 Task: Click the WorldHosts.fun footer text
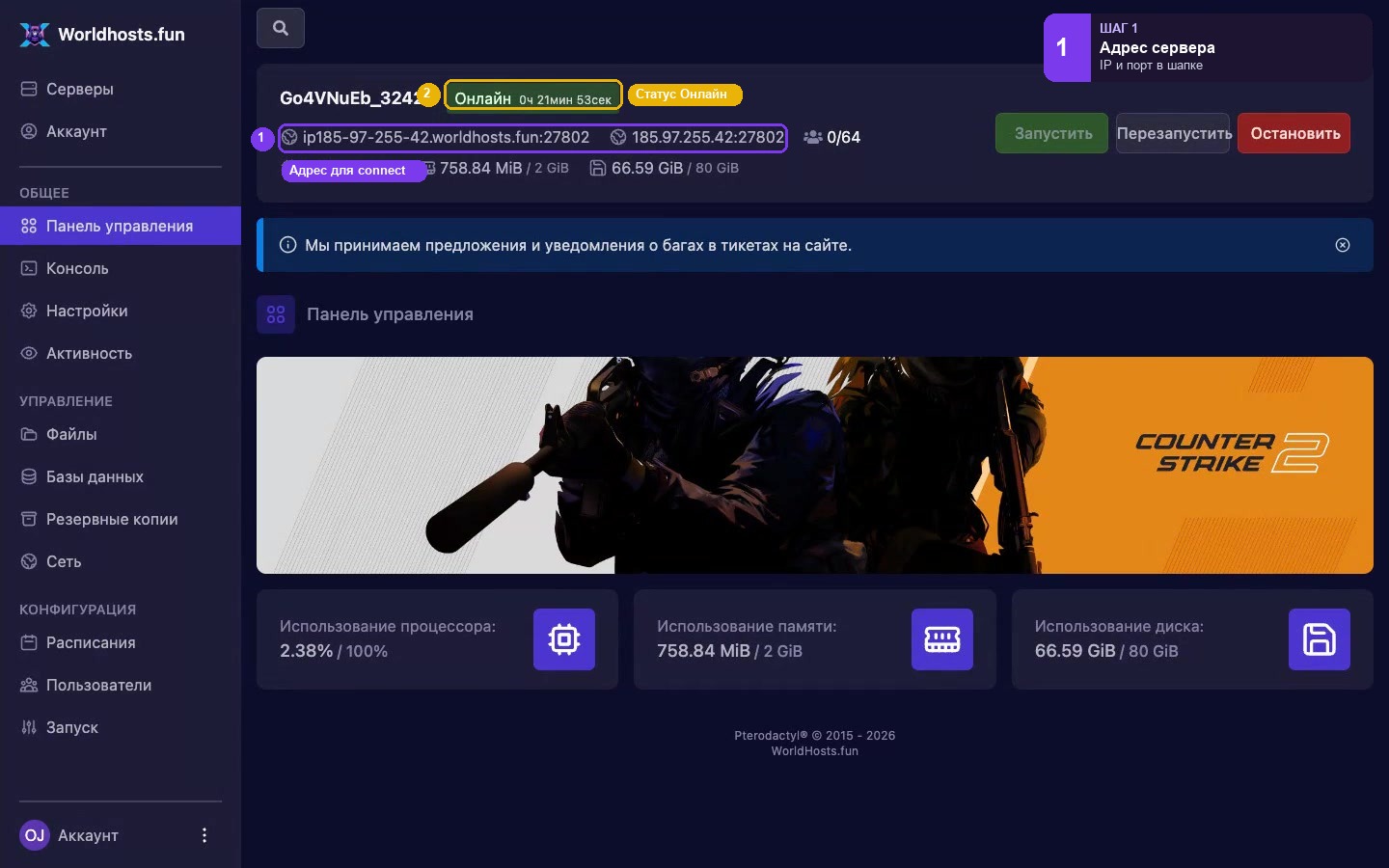click(815, 751)
